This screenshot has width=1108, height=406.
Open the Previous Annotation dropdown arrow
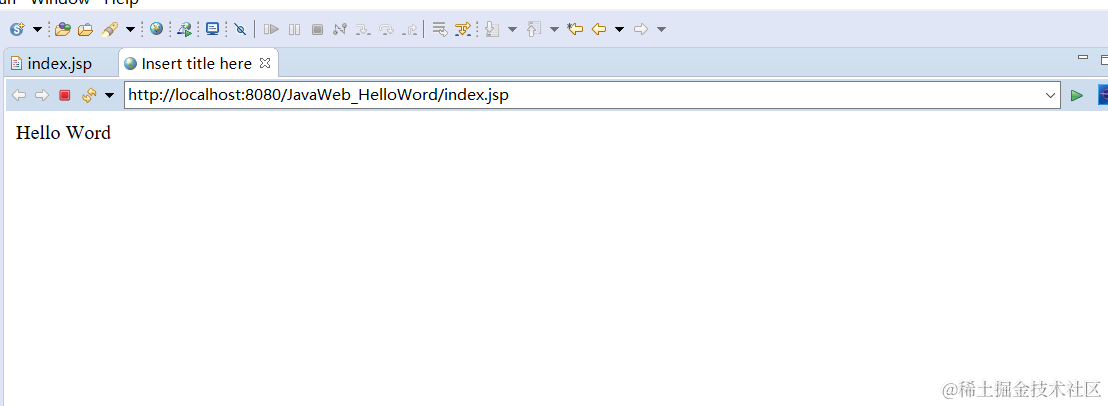pos(554,30)
